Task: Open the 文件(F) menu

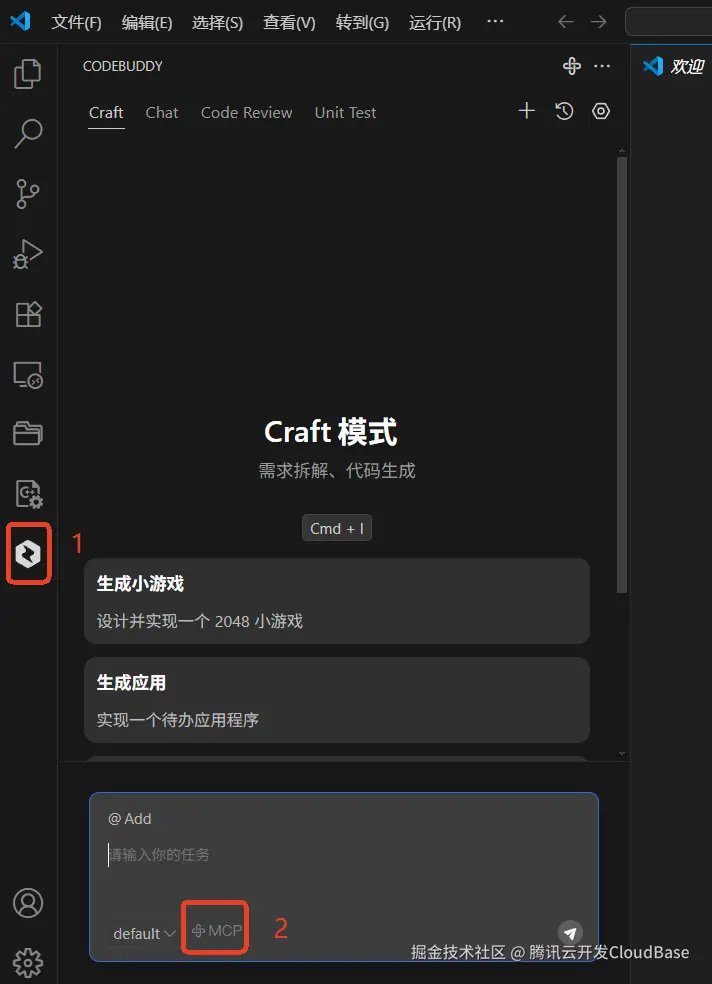Action: click(76, 23)
